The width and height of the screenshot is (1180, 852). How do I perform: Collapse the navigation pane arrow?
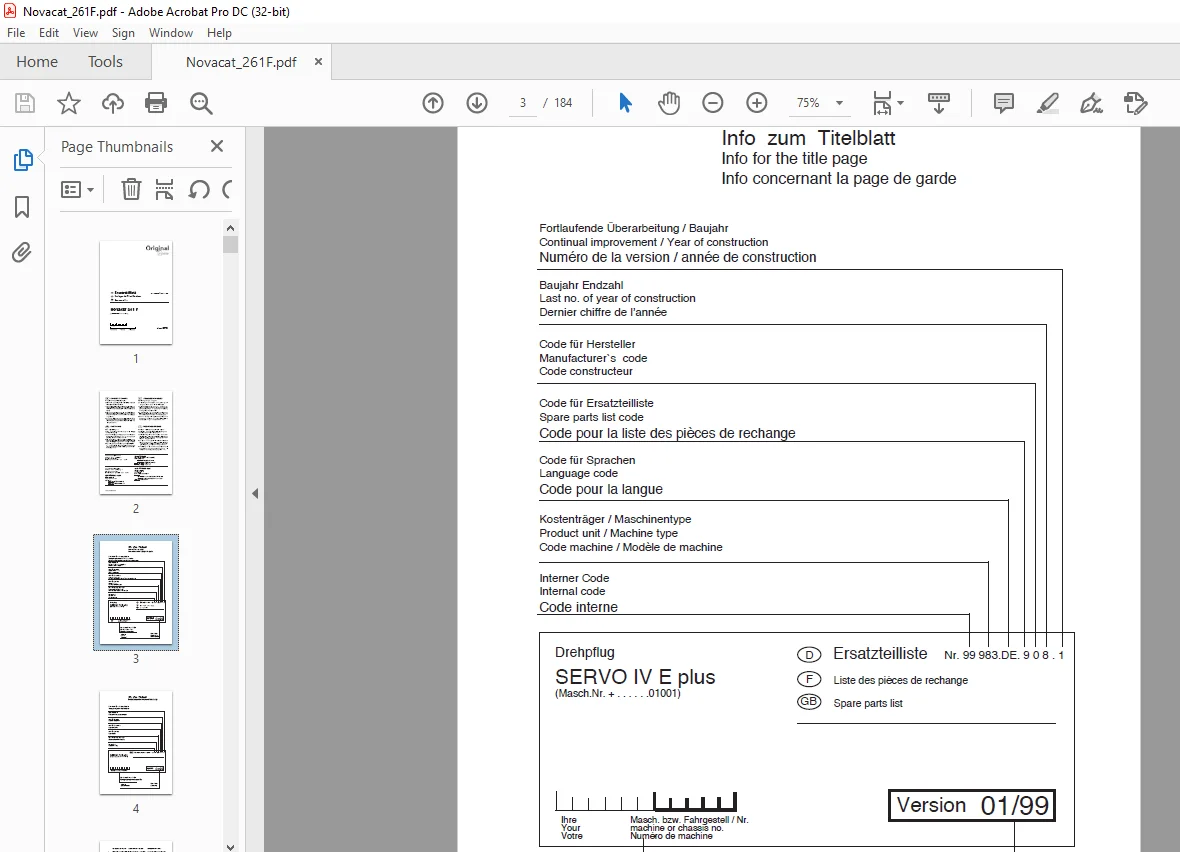tap(255, 494)
